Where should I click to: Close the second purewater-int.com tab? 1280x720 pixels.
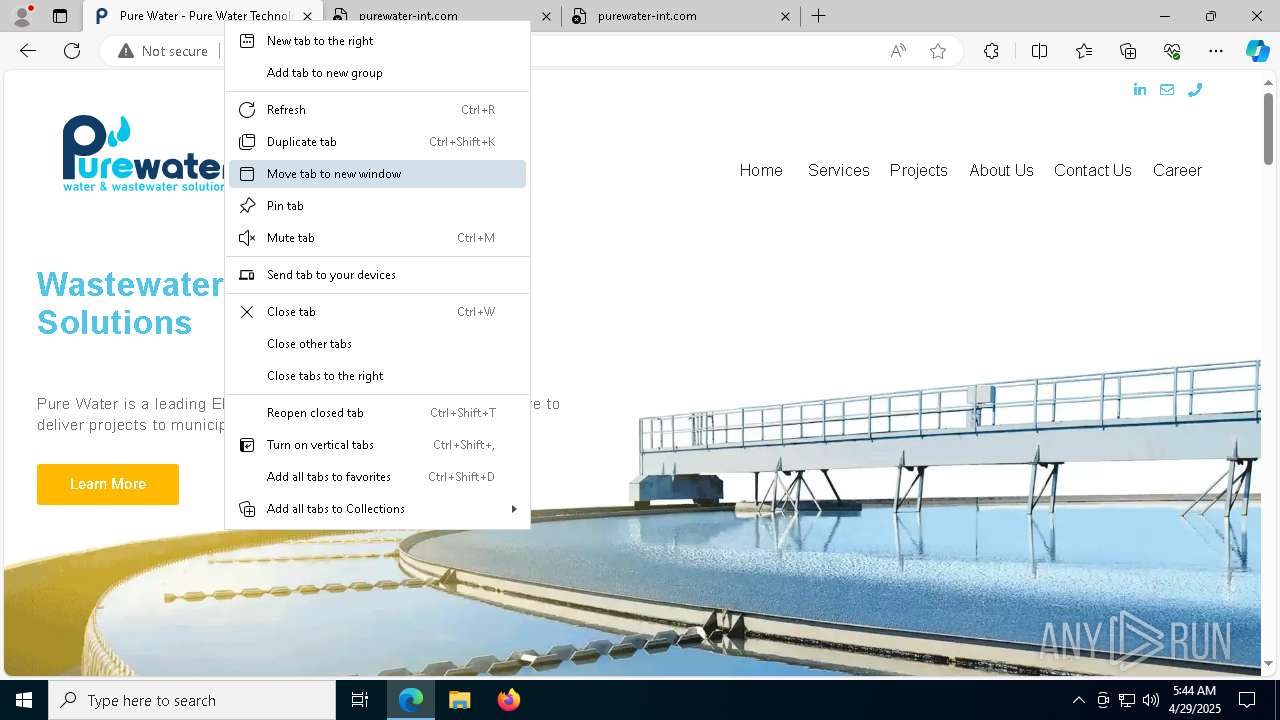[x=546, y=16]
